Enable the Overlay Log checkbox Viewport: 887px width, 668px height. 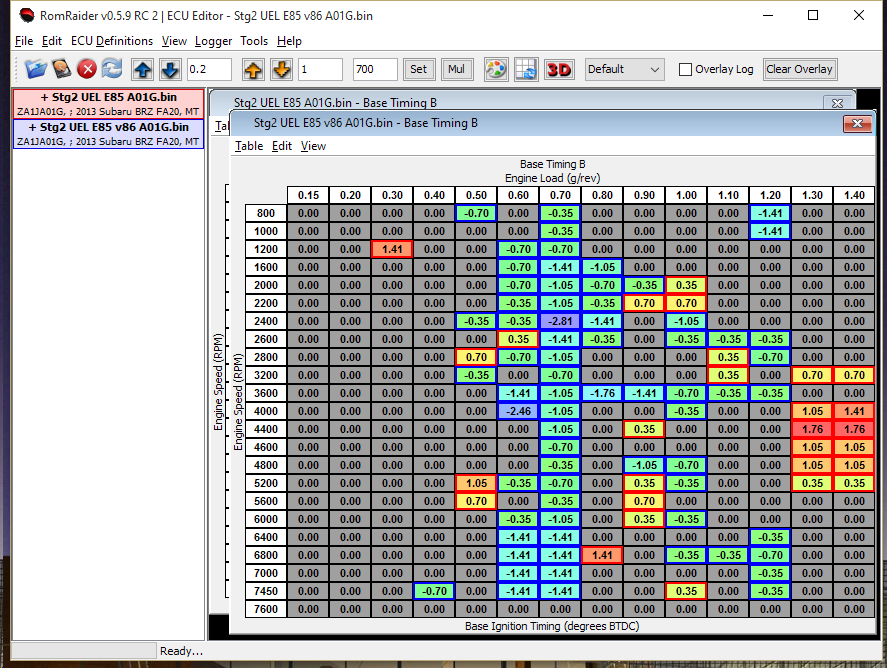pos(685,70)
